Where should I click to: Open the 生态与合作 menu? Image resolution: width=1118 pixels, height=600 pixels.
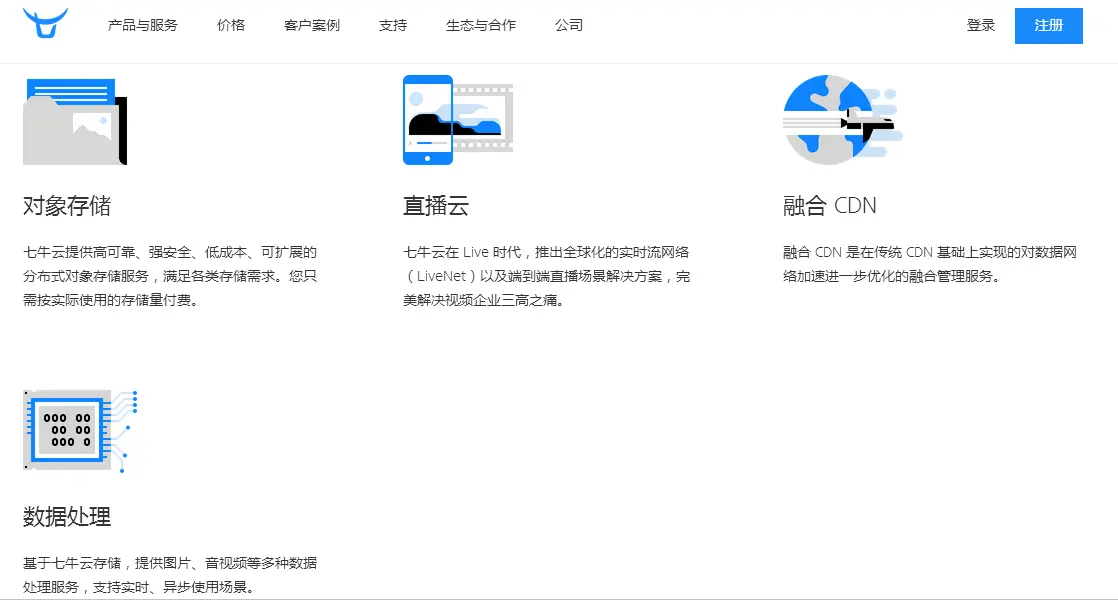[481, 26]
